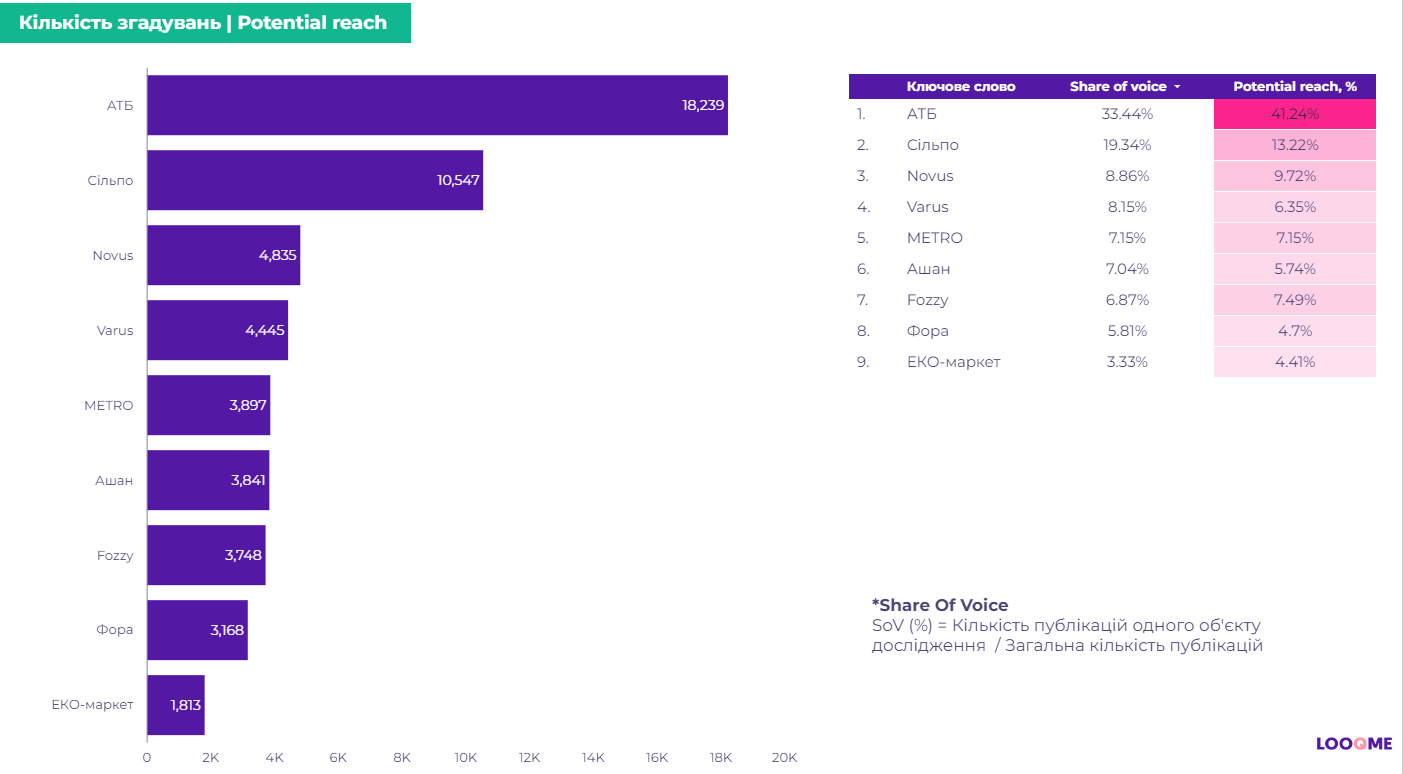Select the Сільпо bar showing 10,547
This screenshot has height=774, width=1403.
coord(315,180)
